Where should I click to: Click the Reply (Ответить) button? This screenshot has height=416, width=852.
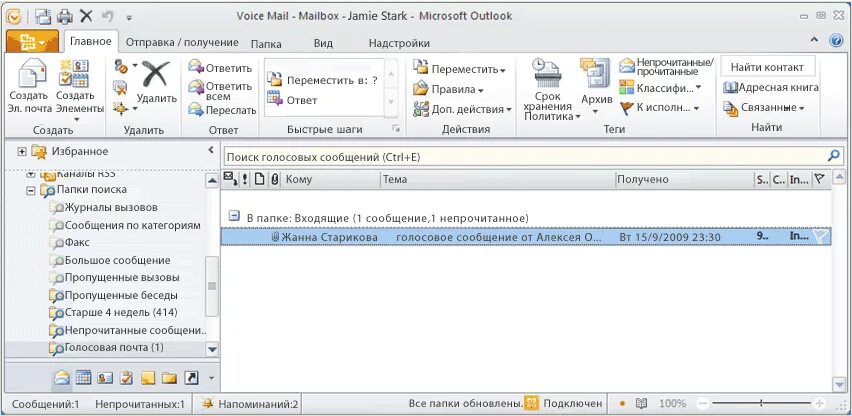[221, 68]
